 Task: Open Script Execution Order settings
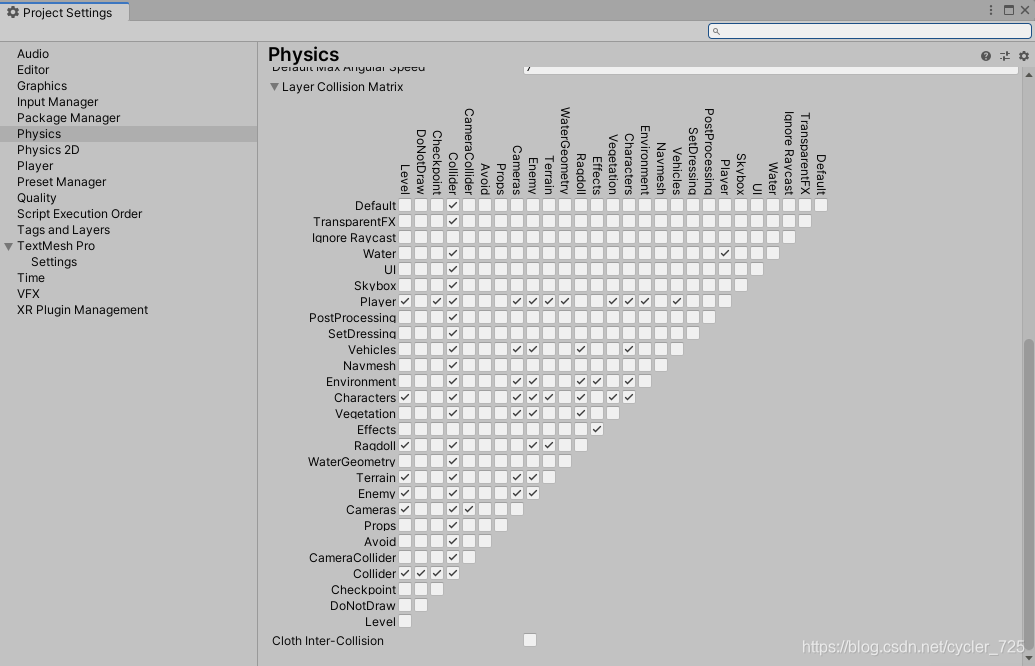click(79, 214)
